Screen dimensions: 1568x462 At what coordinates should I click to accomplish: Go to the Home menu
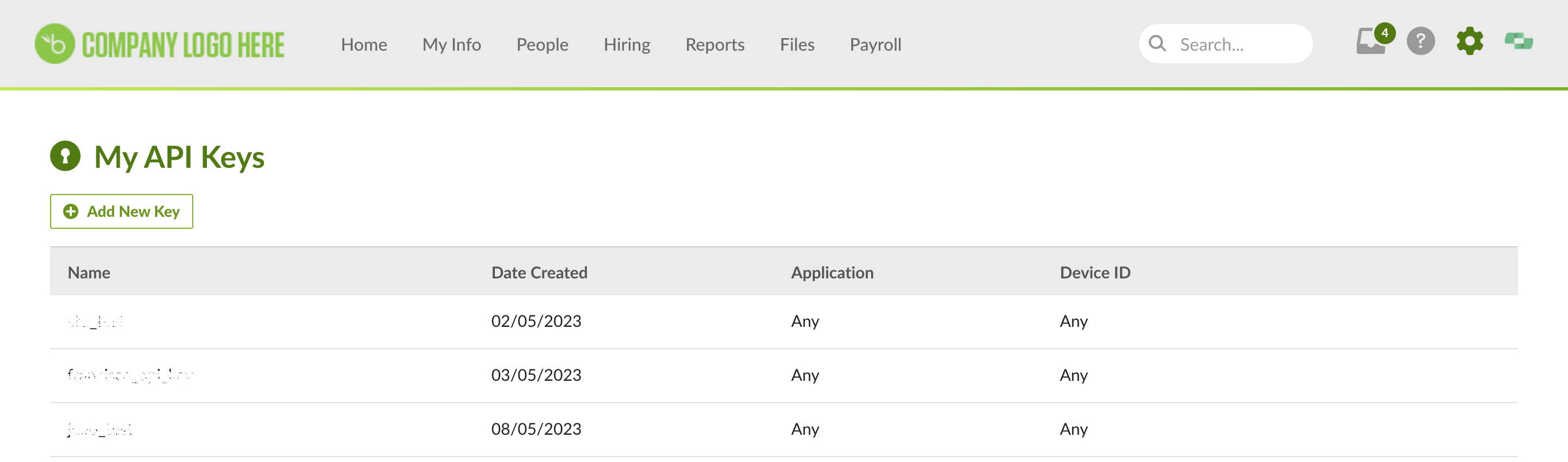[364, 45]
